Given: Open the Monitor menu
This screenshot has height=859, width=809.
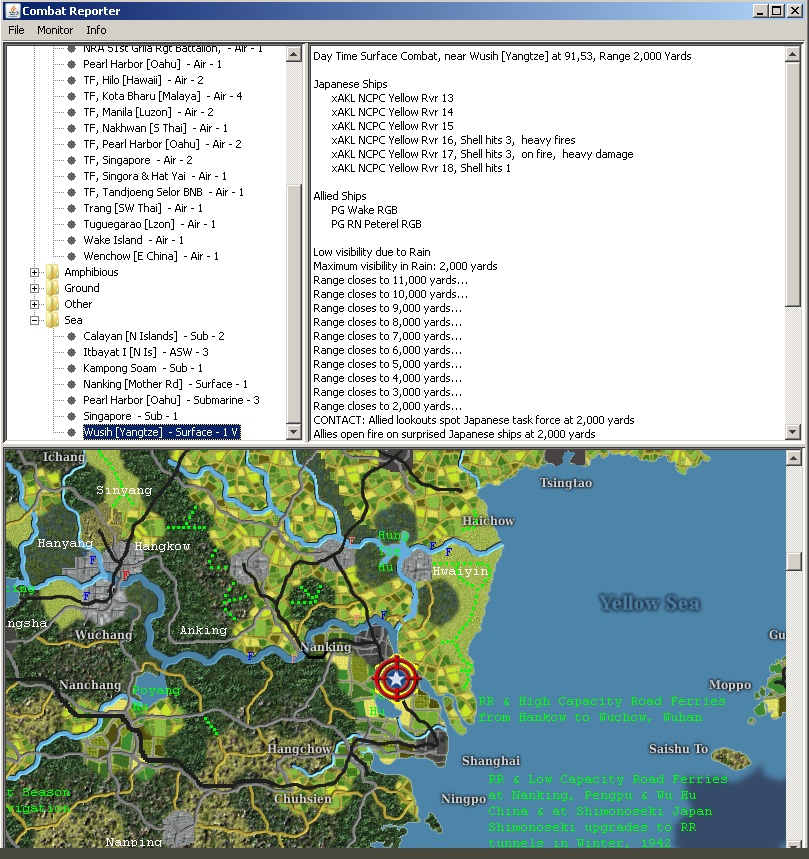Looking at the screenshot, I should click(55, 30).
